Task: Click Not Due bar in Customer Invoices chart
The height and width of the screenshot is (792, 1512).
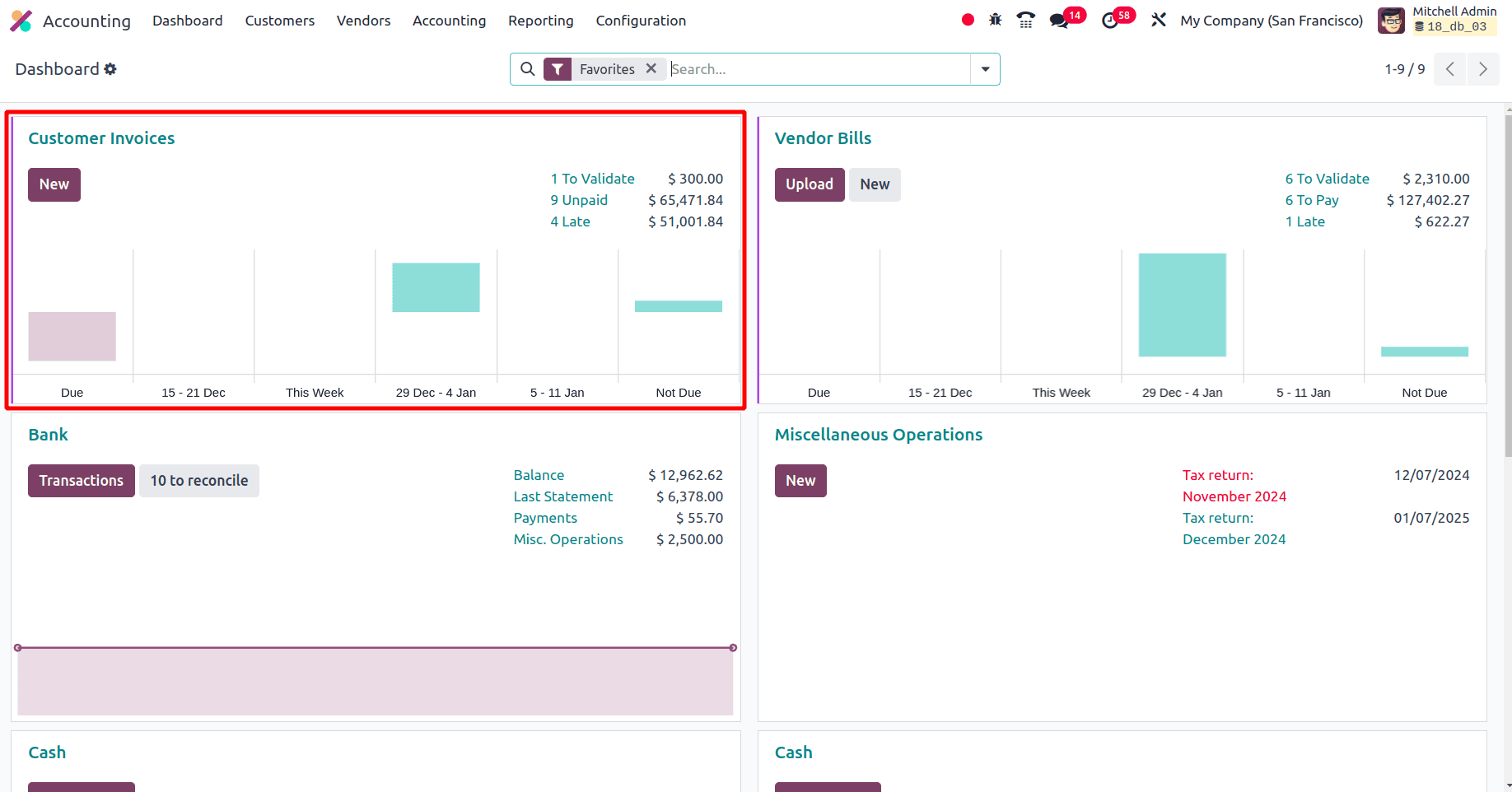Action: 679,306
